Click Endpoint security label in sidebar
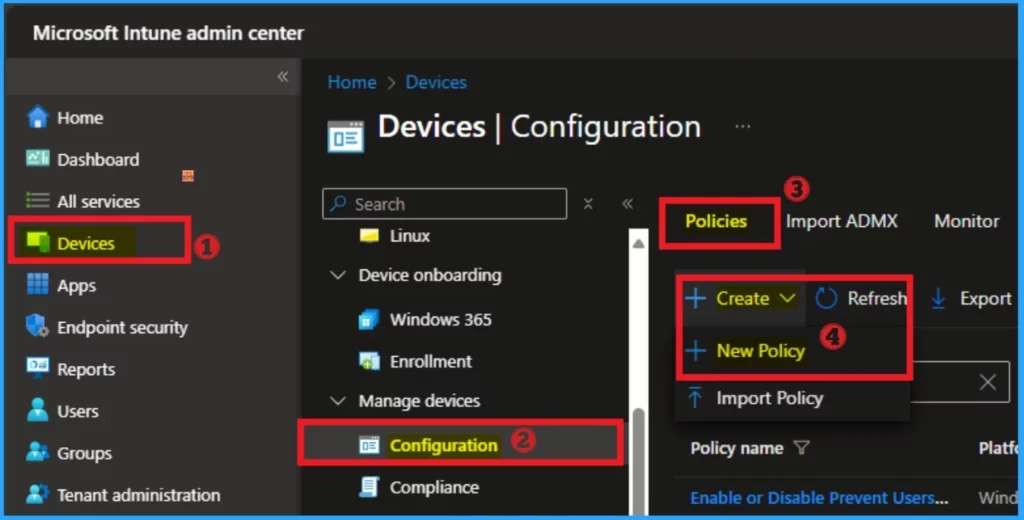The width and height of the screenshot is (1024, 520). (122, 327)
